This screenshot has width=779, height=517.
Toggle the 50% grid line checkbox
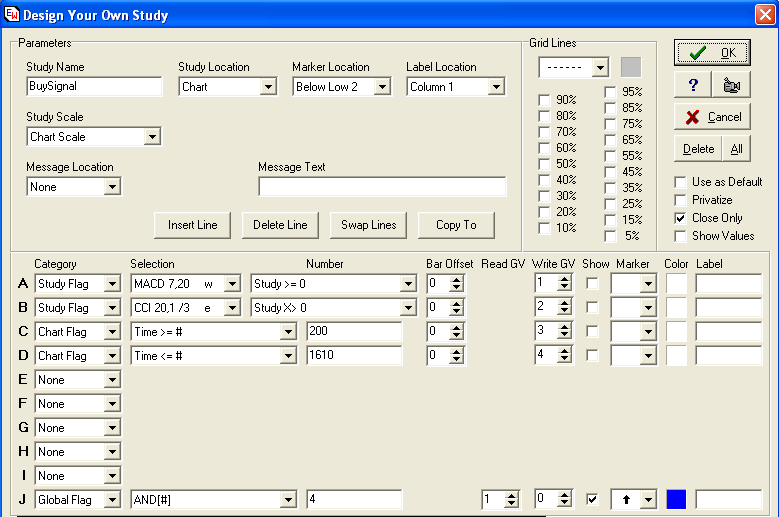(x=544, y=164)
